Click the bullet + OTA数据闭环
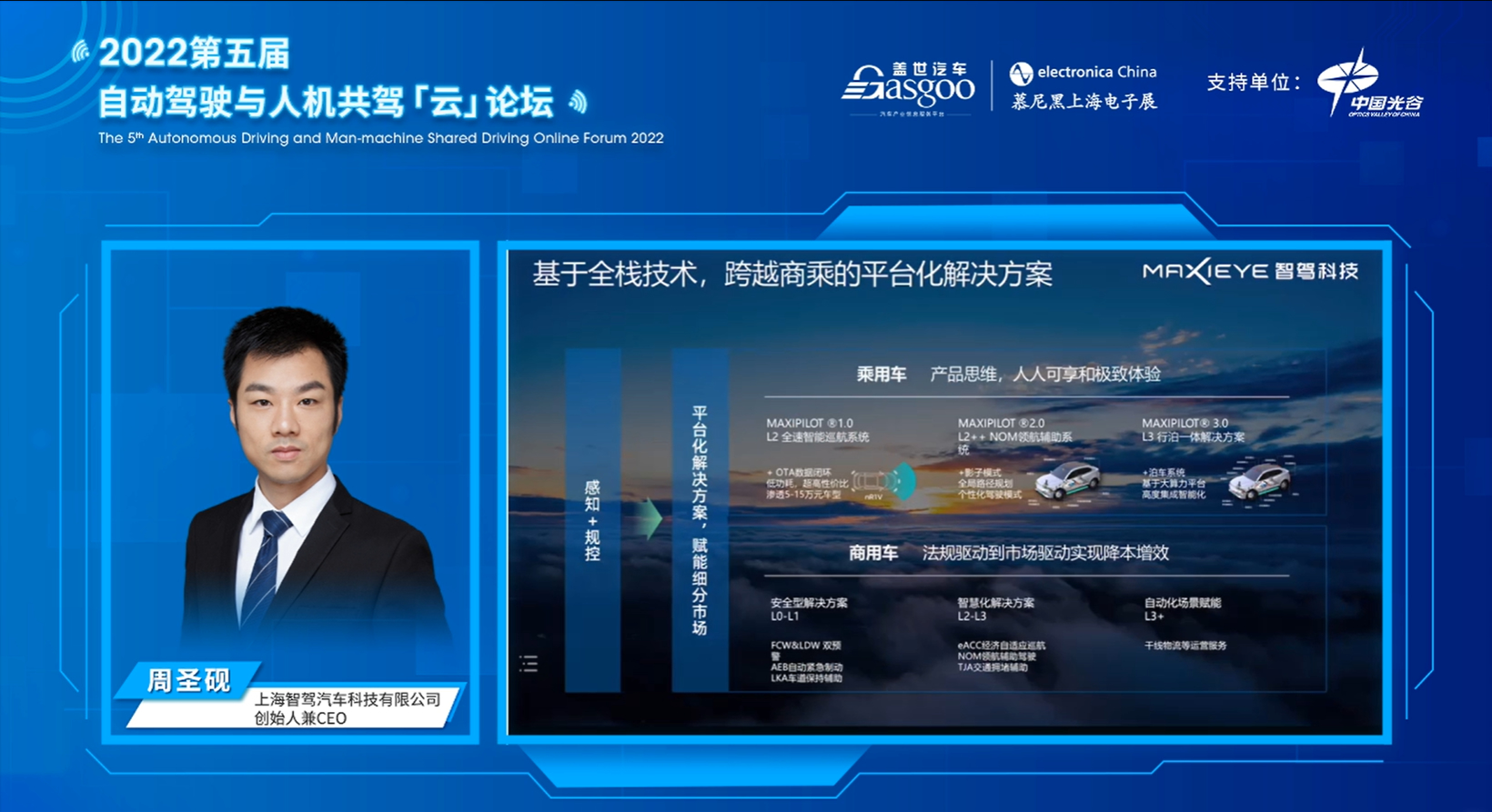 click(x=799, y=473)
